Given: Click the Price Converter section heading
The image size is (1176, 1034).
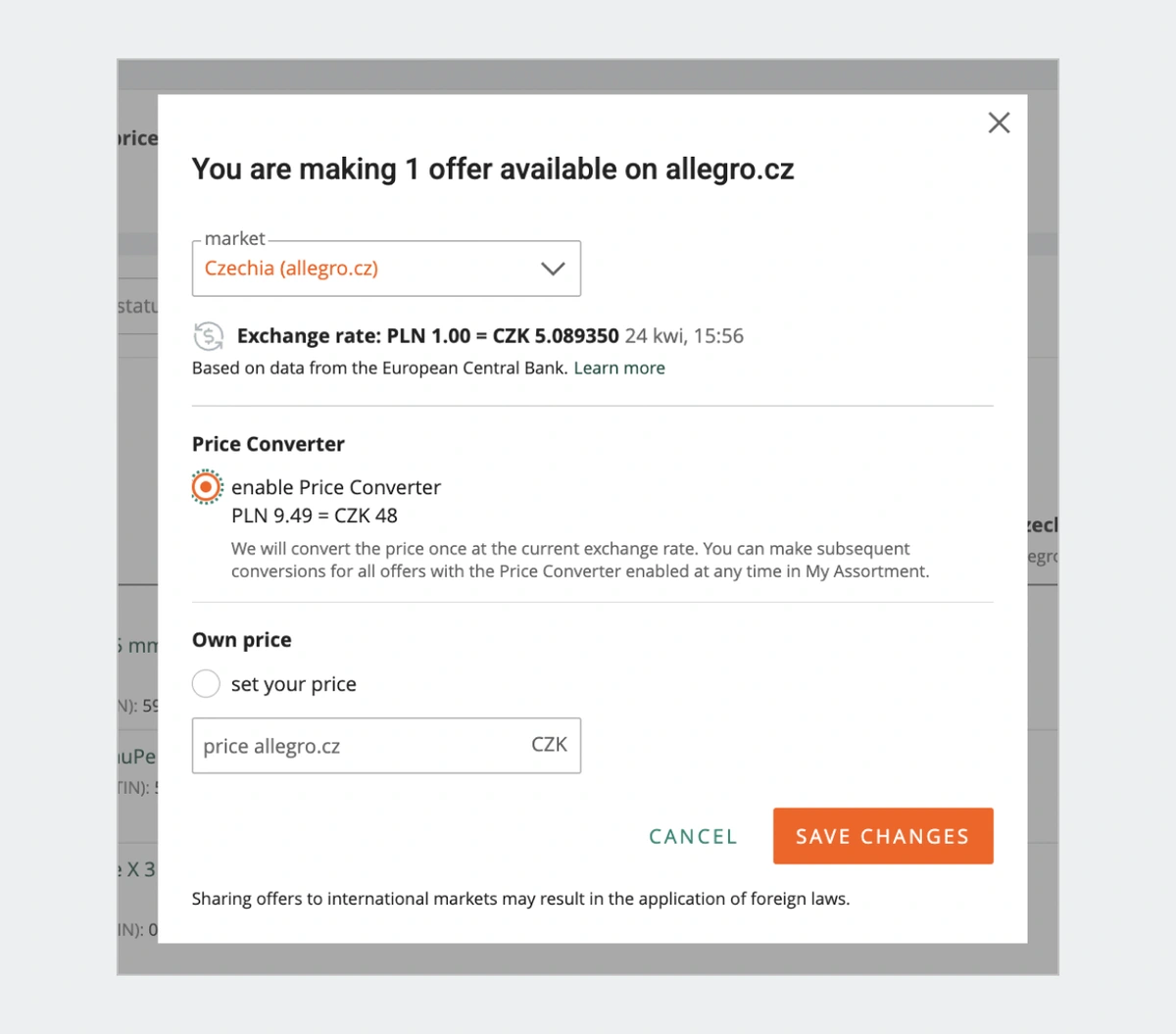Looking at the screenshot, I should click(269, 444).
